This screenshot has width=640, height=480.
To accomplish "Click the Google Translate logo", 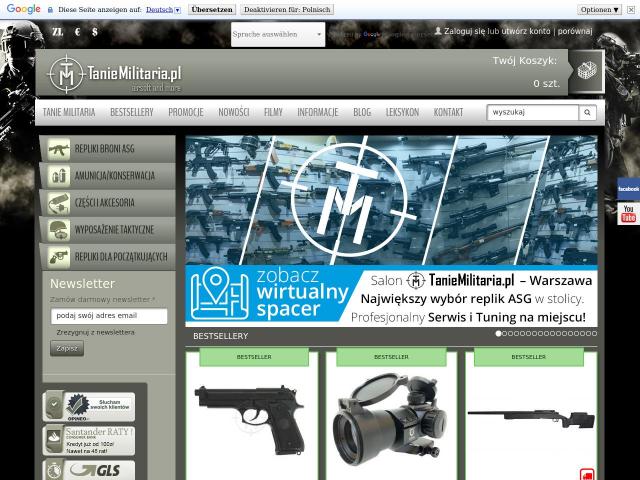I will point(24,9).
